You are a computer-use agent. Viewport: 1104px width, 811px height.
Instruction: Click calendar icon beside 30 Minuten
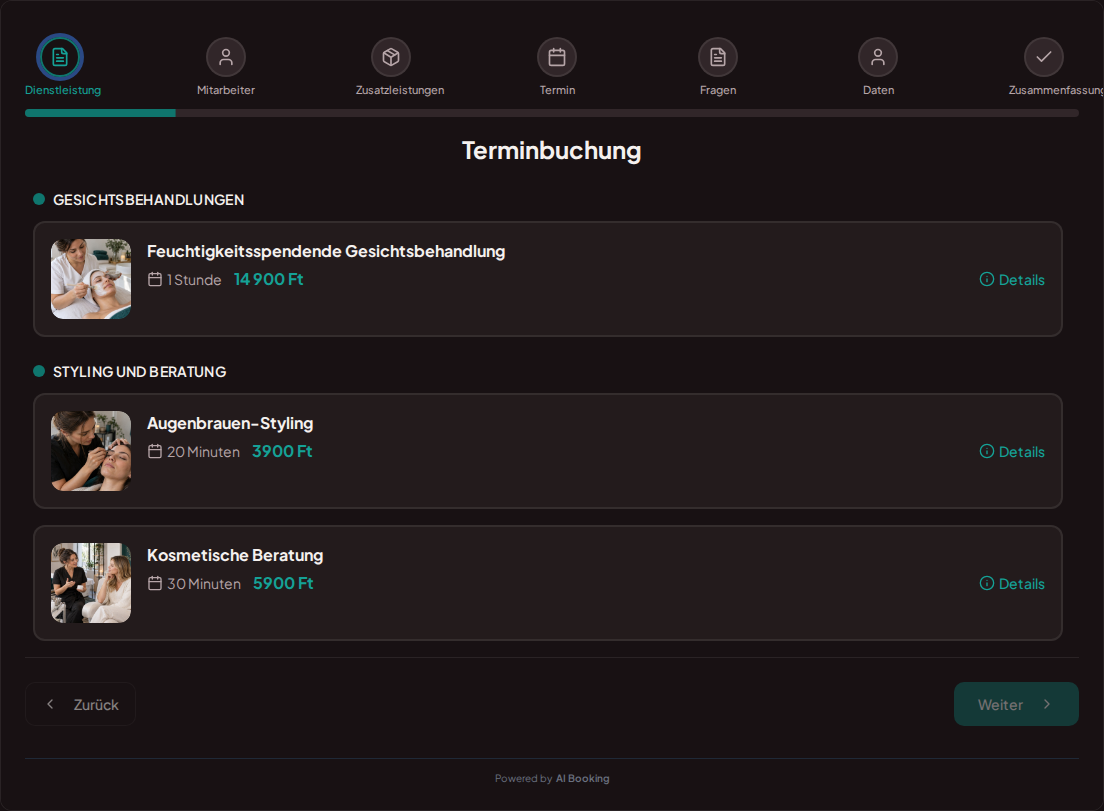[x=155, y=584]
